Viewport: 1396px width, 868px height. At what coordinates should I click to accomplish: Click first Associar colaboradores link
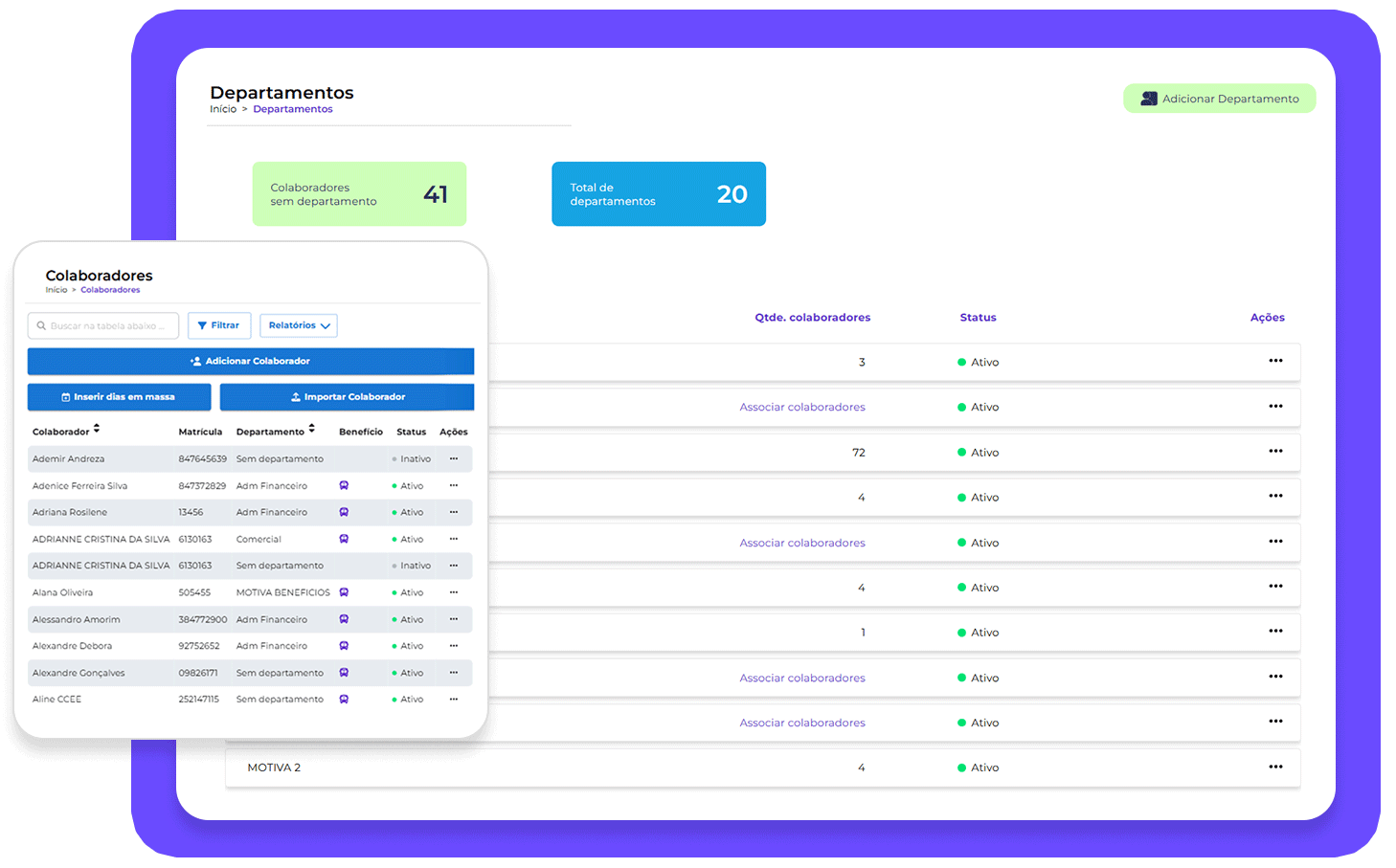tap(801, 407)
